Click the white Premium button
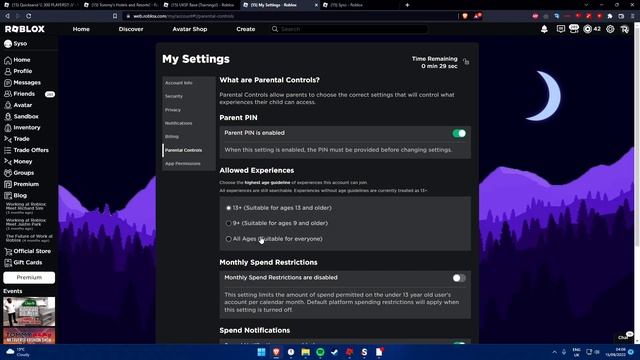The height and width of the screenshot is (360, 640). (x=29, y=278)
